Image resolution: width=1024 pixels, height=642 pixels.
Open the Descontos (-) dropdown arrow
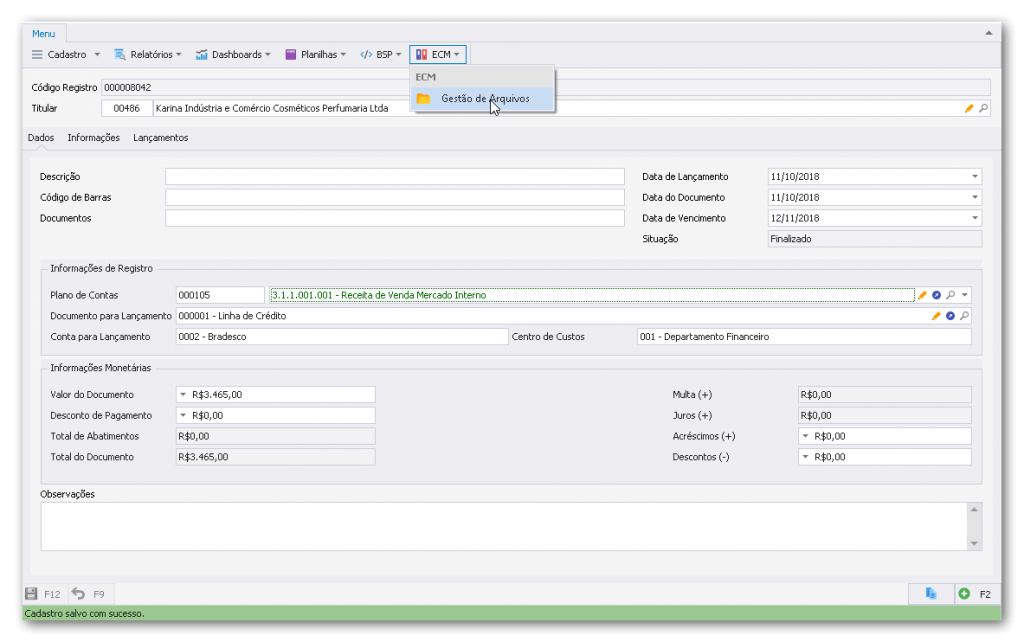805,457
